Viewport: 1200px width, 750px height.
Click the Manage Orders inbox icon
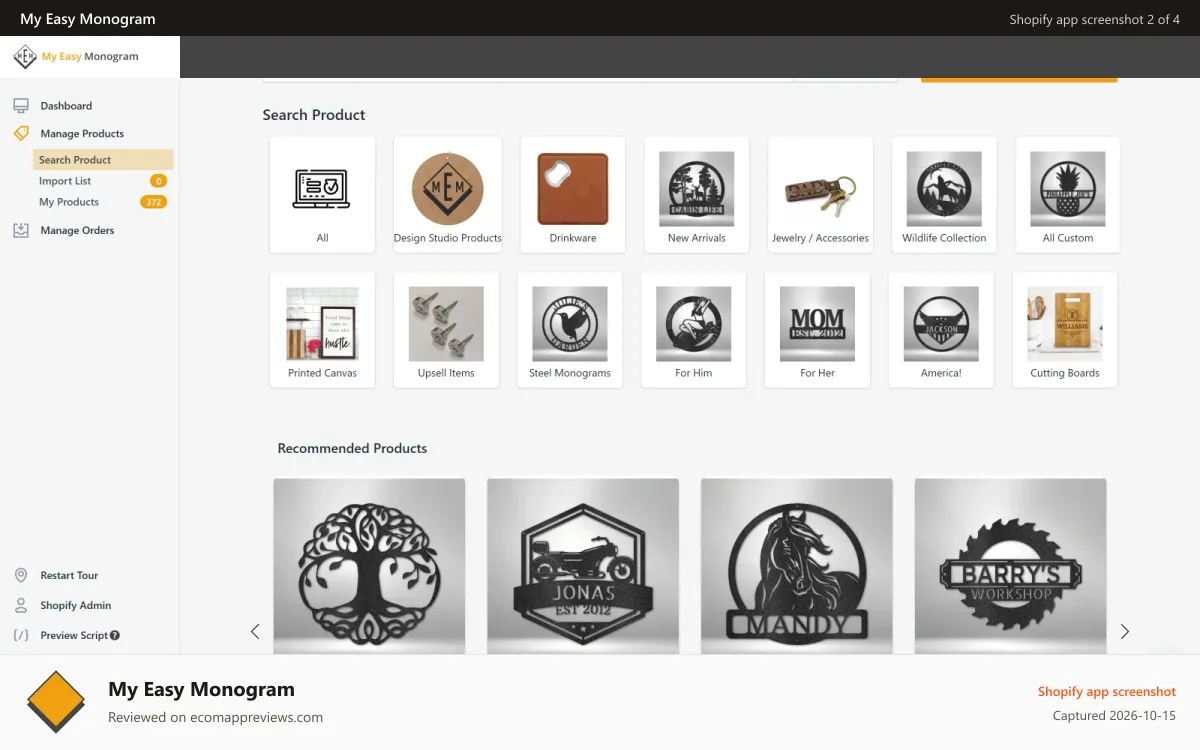point(21,230)
